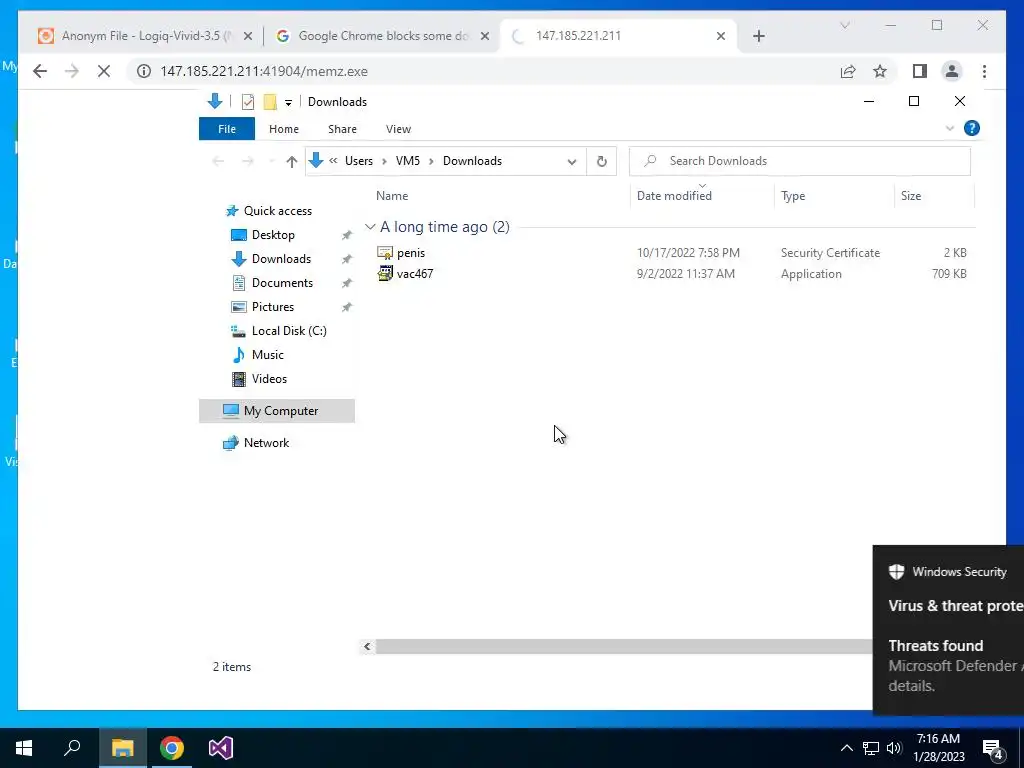Open Desktop in the navigation pane
This screenshot has width=1024, height=768.
pos(273,235)
